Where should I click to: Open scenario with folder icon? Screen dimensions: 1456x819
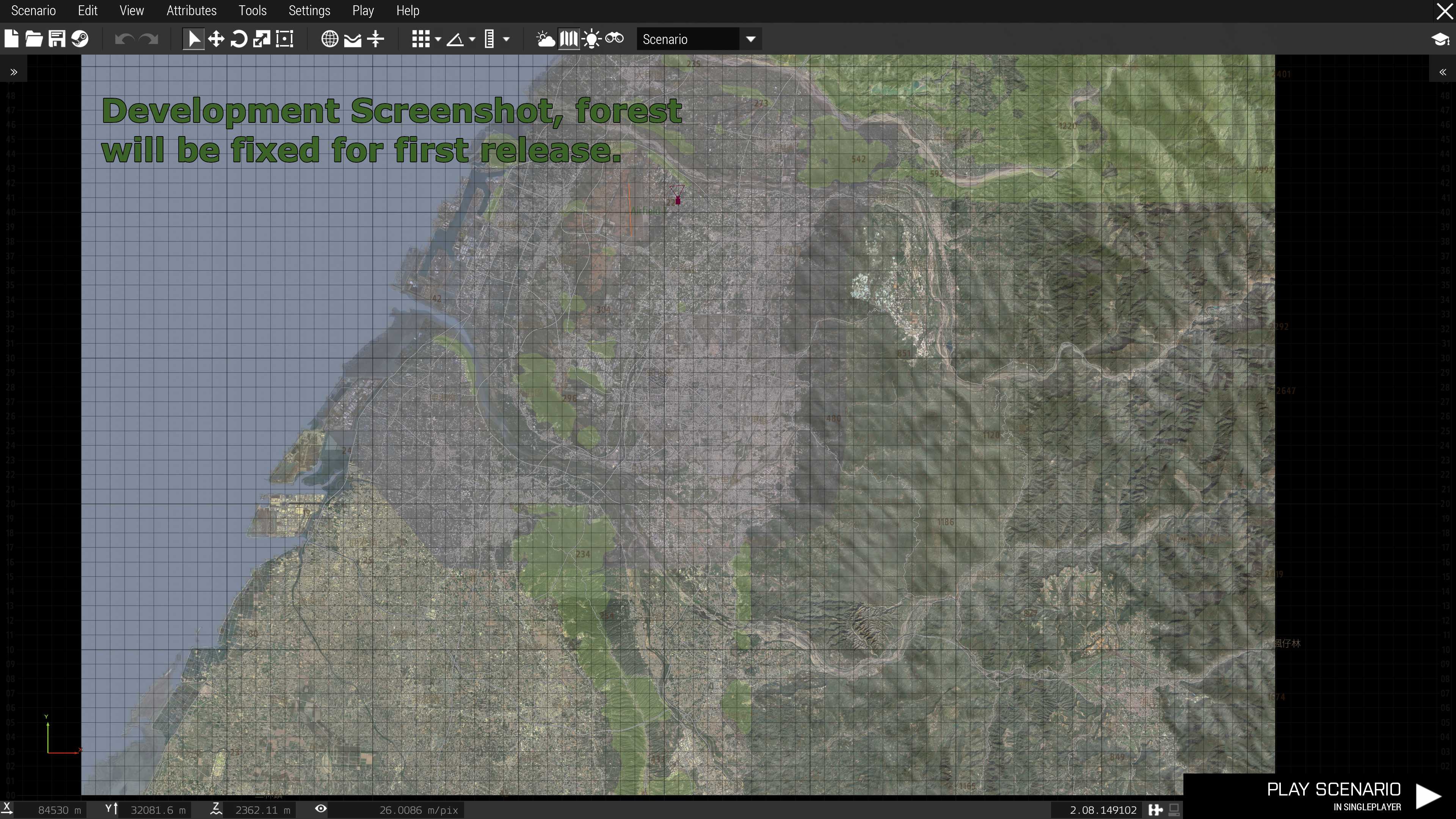pos(34,39)
